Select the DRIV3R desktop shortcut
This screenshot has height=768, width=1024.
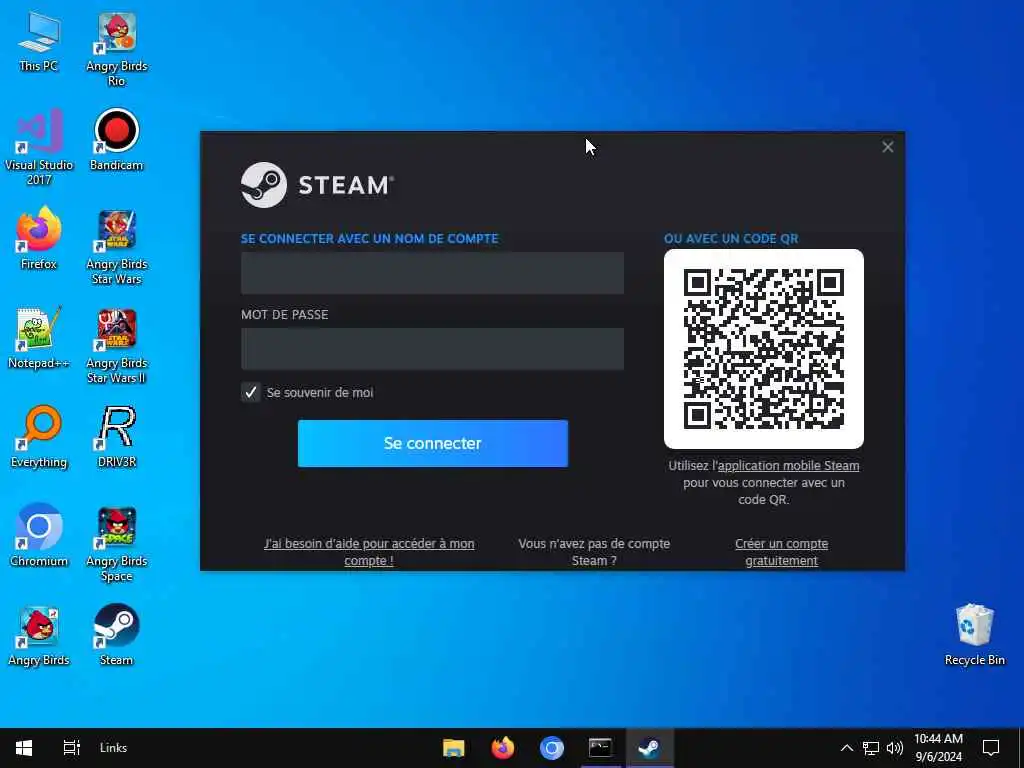116,437
